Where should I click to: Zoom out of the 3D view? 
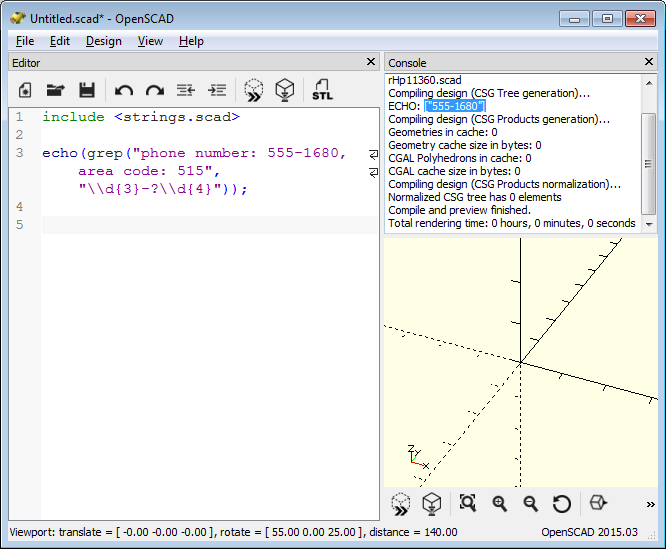pyautogui.click(x=531, y=504)
